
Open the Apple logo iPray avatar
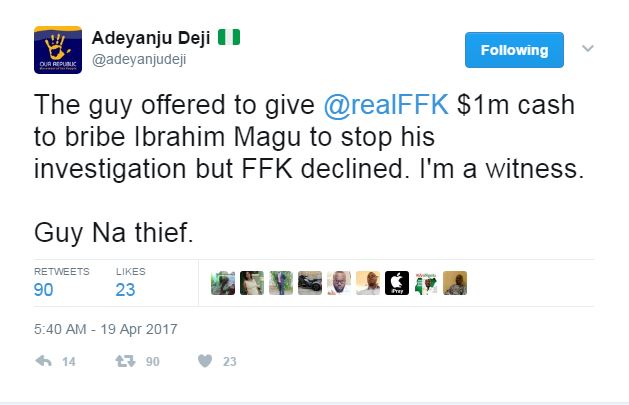pyautogui.click(x=398, y=283)
